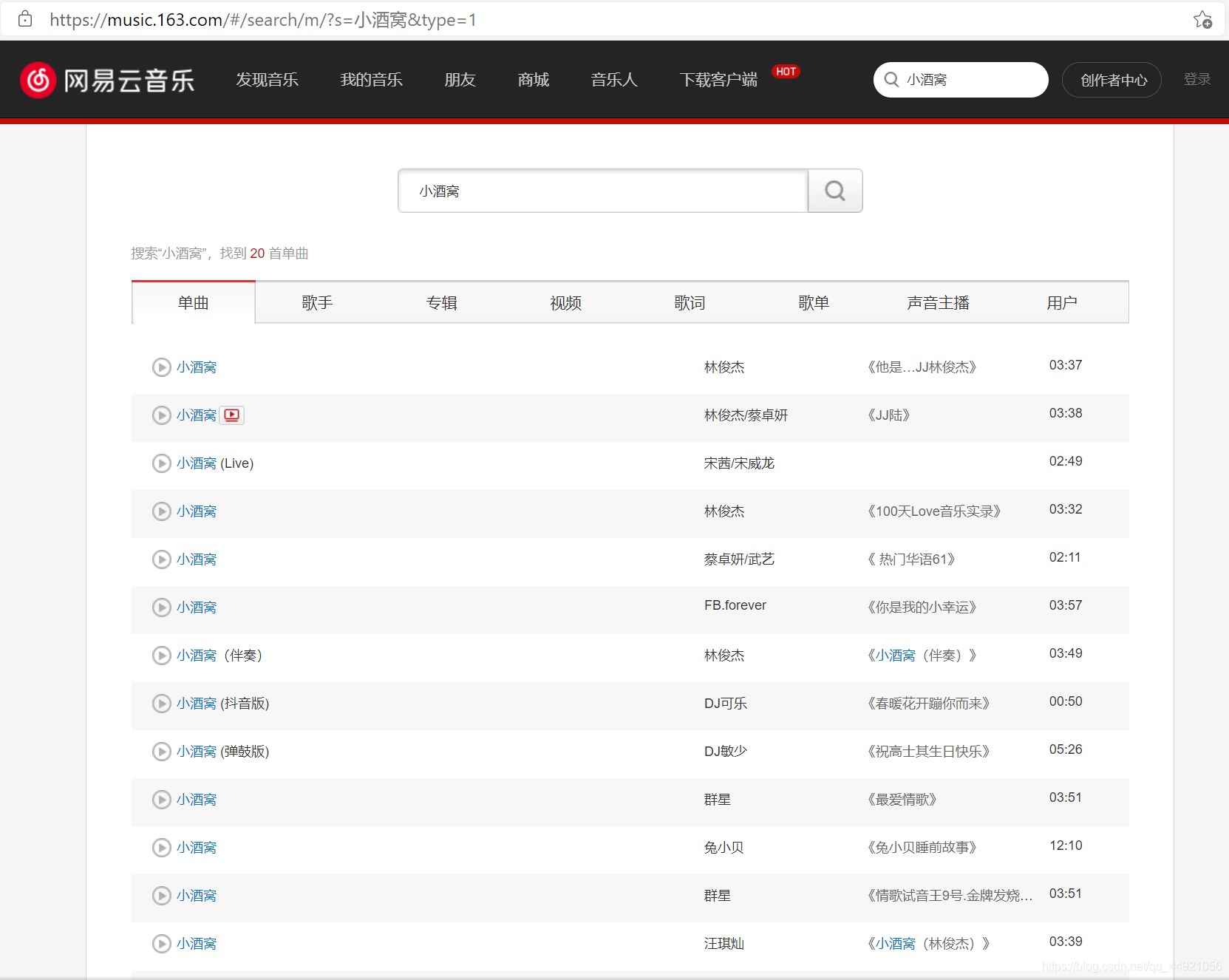Open album 《你是我的小幸运》
This screenshot has width=1229, height=980.
click(x=922, y=608)
